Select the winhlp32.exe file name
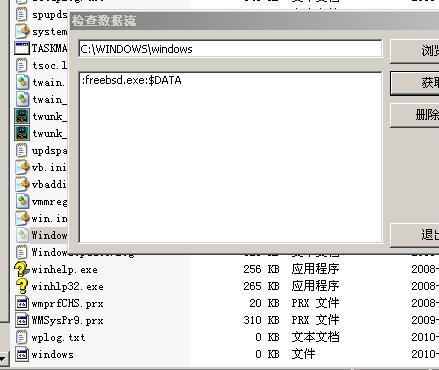 (x=67, y=287)
